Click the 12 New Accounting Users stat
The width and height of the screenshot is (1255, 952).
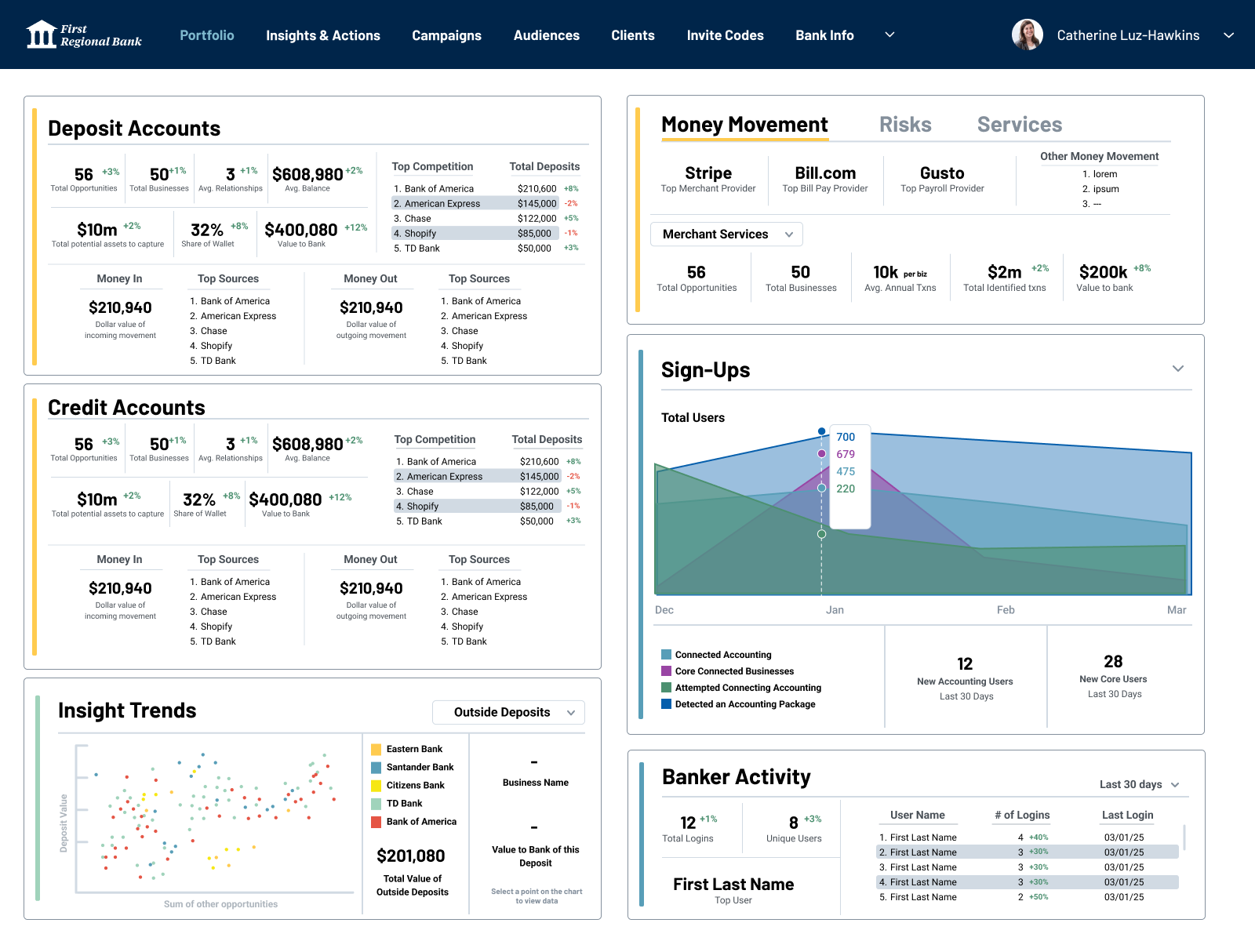pyautogui.click(x=965, y=678)
